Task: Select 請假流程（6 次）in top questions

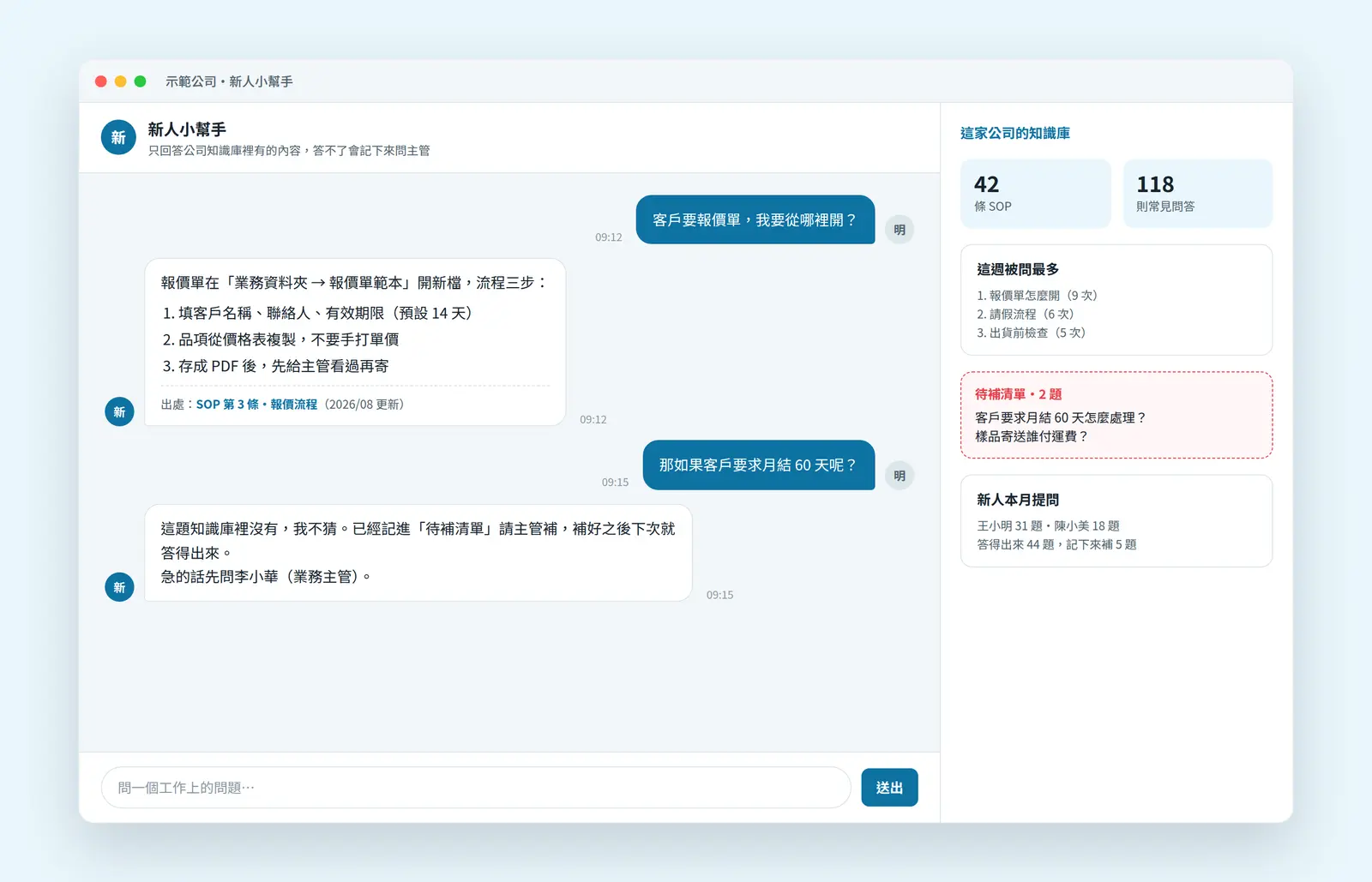Action: (x=1026, y=315)
